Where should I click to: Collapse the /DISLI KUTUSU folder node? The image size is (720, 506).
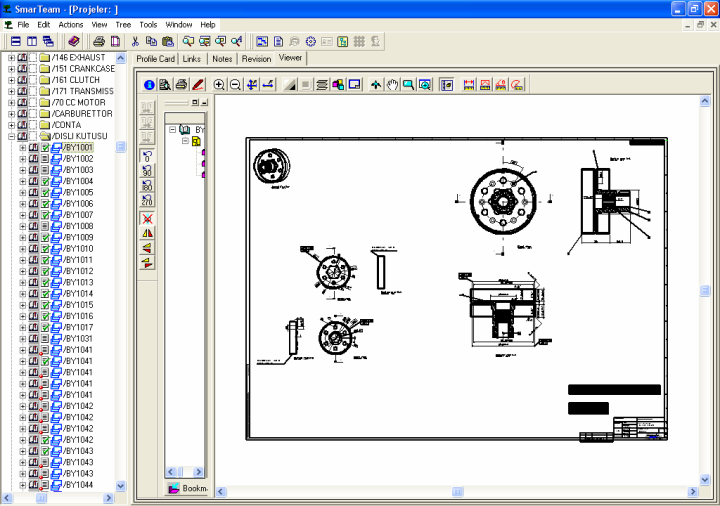11,136
